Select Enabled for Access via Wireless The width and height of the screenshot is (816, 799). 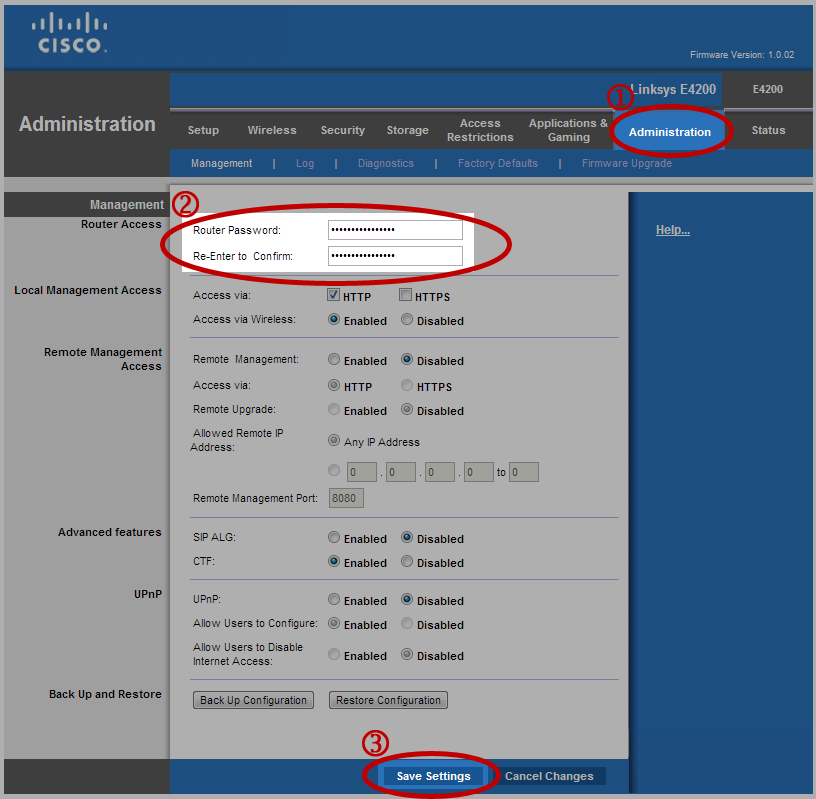[334, 320]
